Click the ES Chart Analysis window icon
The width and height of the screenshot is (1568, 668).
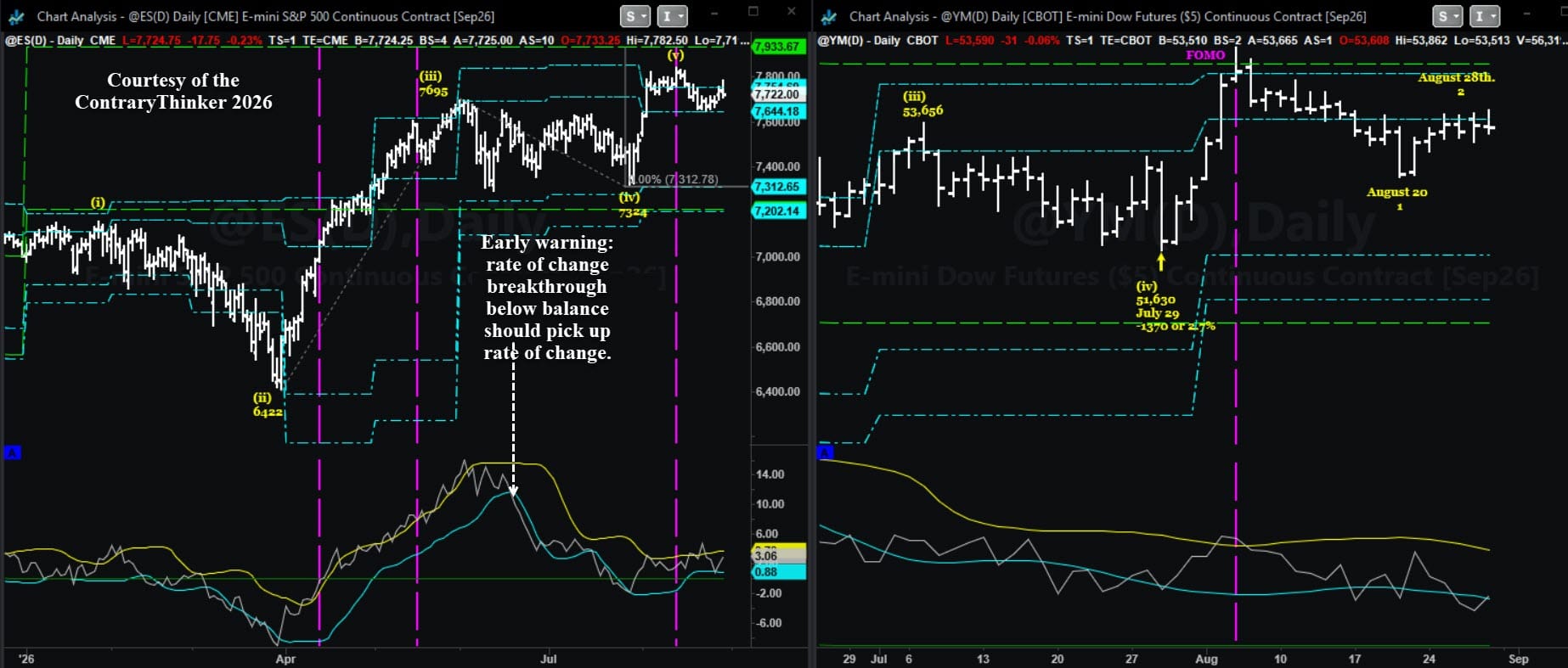click(15, 16)
